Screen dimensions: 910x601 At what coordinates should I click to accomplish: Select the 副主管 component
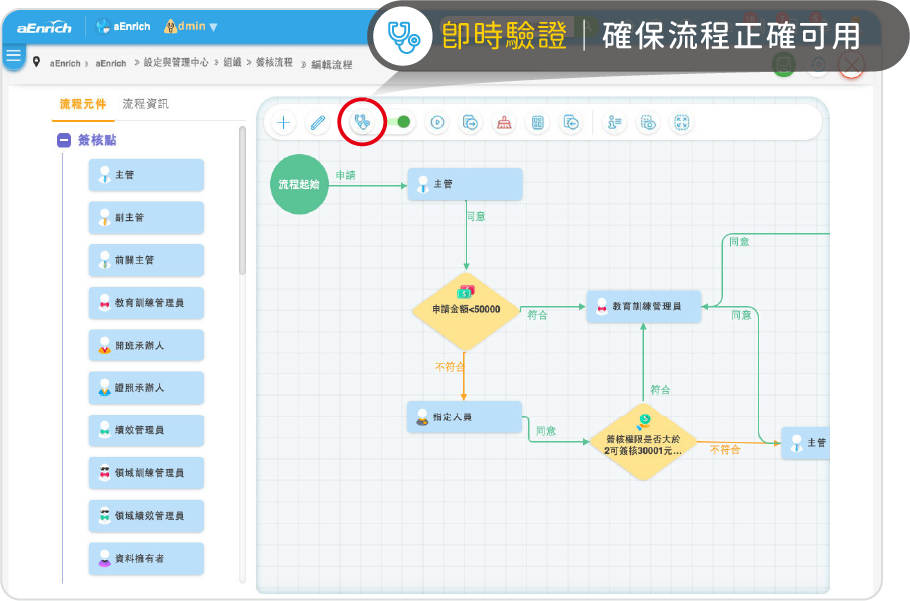[x=146, y=218]
